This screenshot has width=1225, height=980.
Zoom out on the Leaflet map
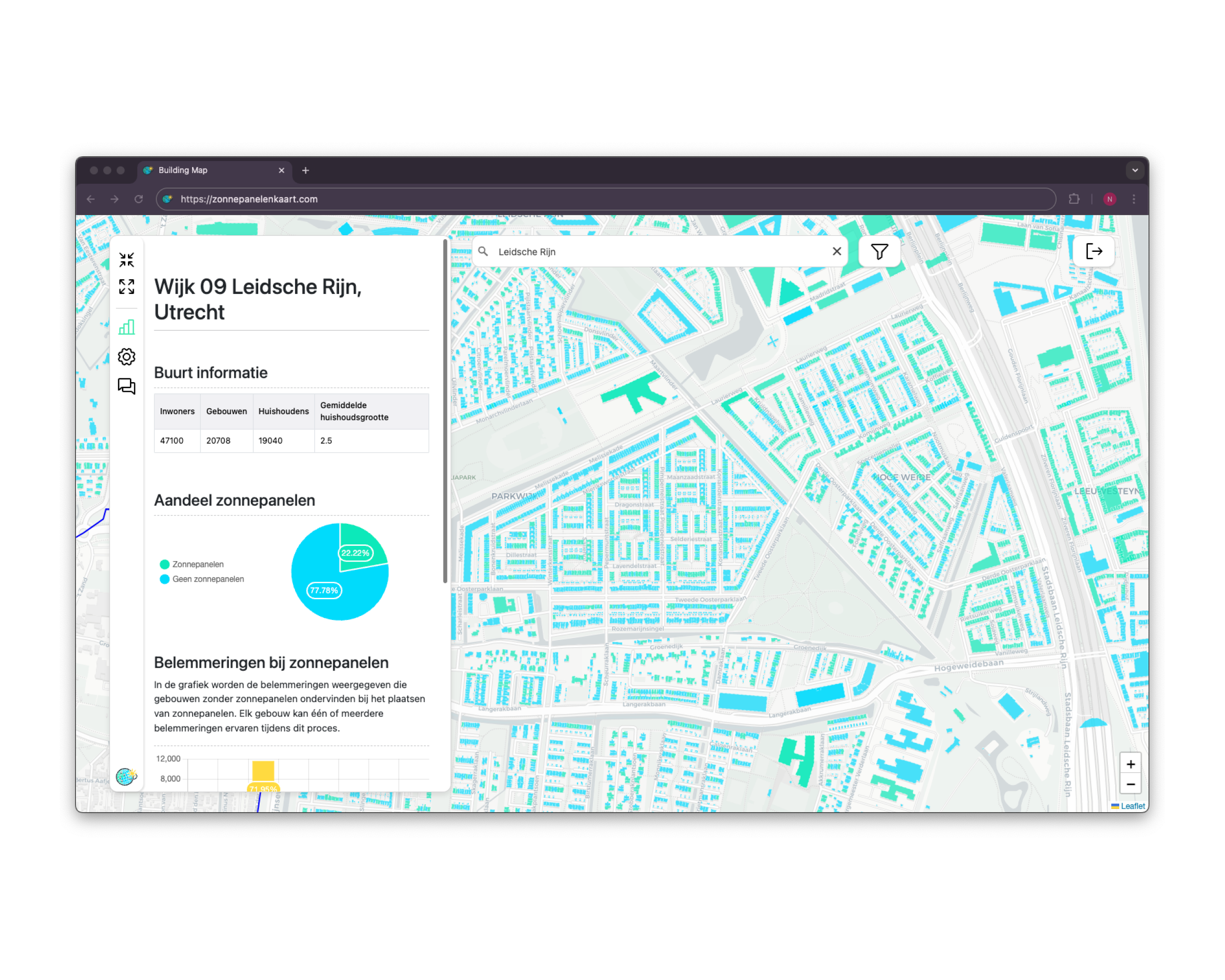coord(1130,784)
